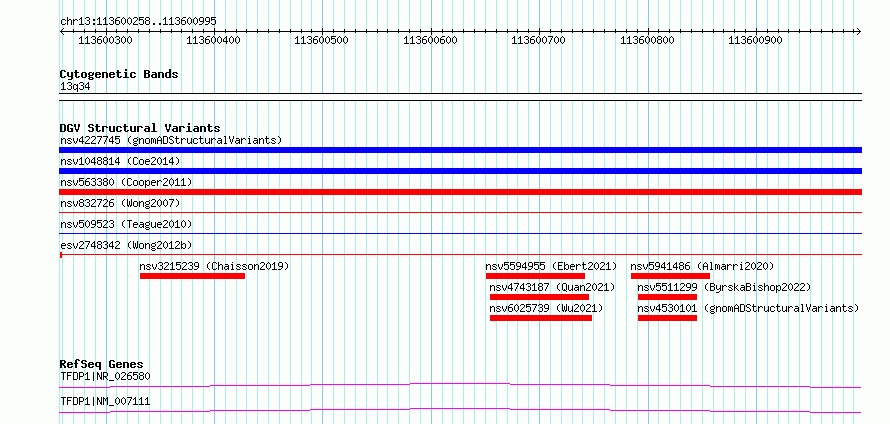Click the DGV Structural Variants track heading
This screenshot has width=890, height=424.
coord(140,128)
